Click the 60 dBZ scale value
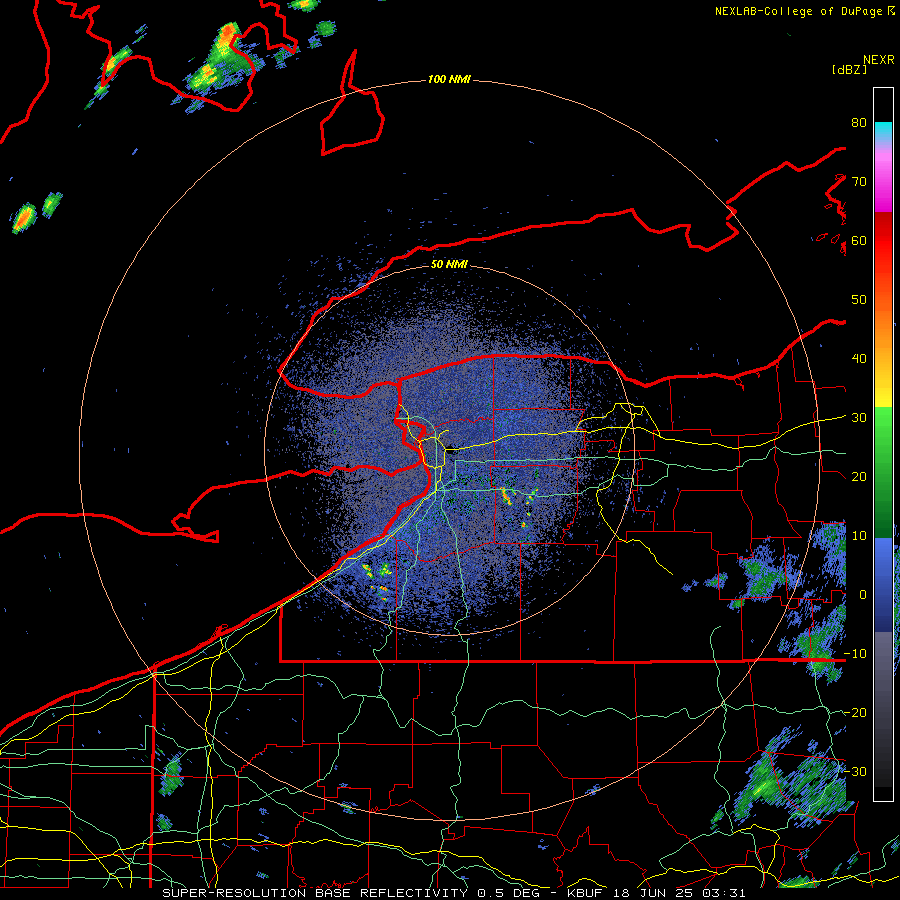The image size is (900, 900). [859, 240]
